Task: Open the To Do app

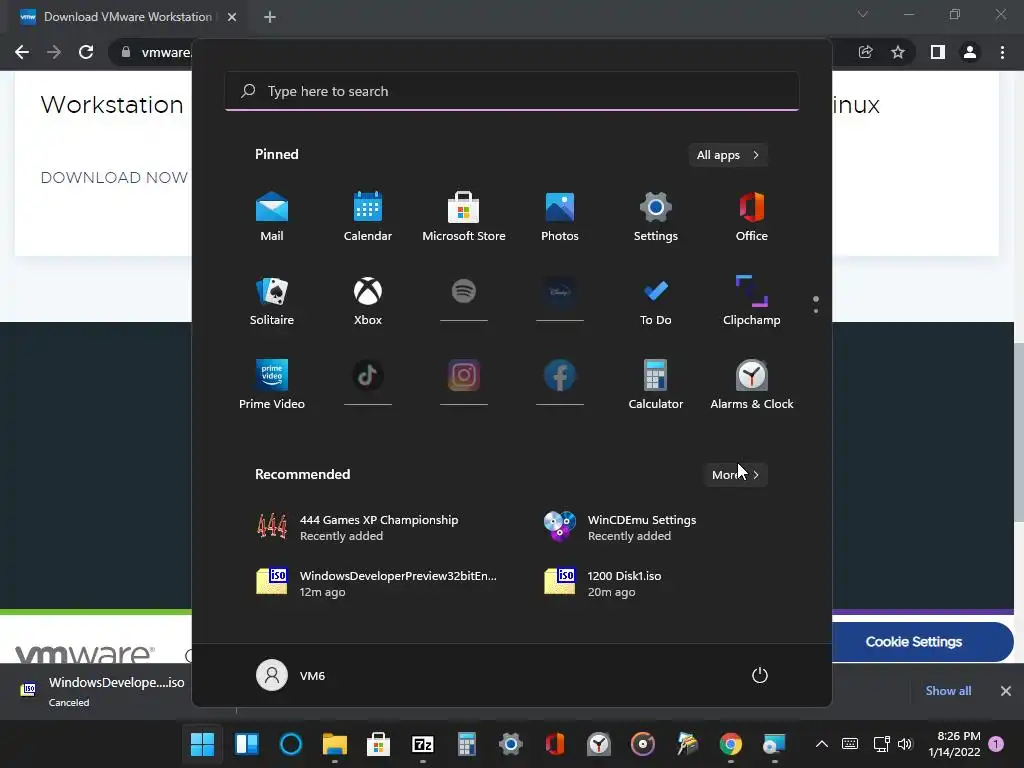Action: (656, 300)
